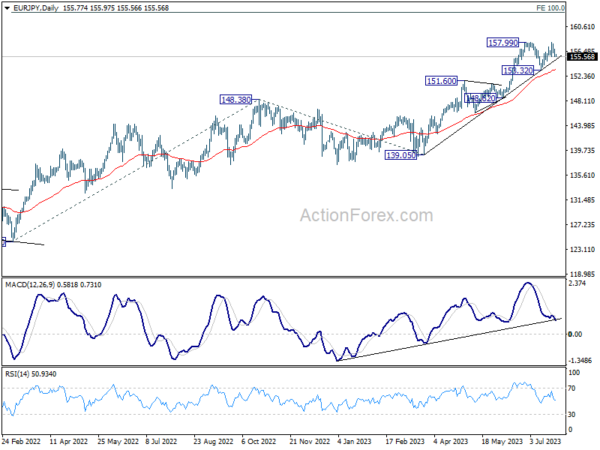This screenshot has height=450, width=600.
Task: Click the RSI 30 level label
Action: click(572, 414)
